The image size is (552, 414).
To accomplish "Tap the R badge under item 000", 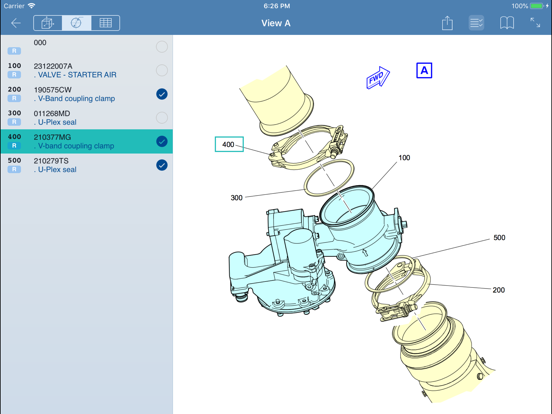I will [x=14, y=51].
